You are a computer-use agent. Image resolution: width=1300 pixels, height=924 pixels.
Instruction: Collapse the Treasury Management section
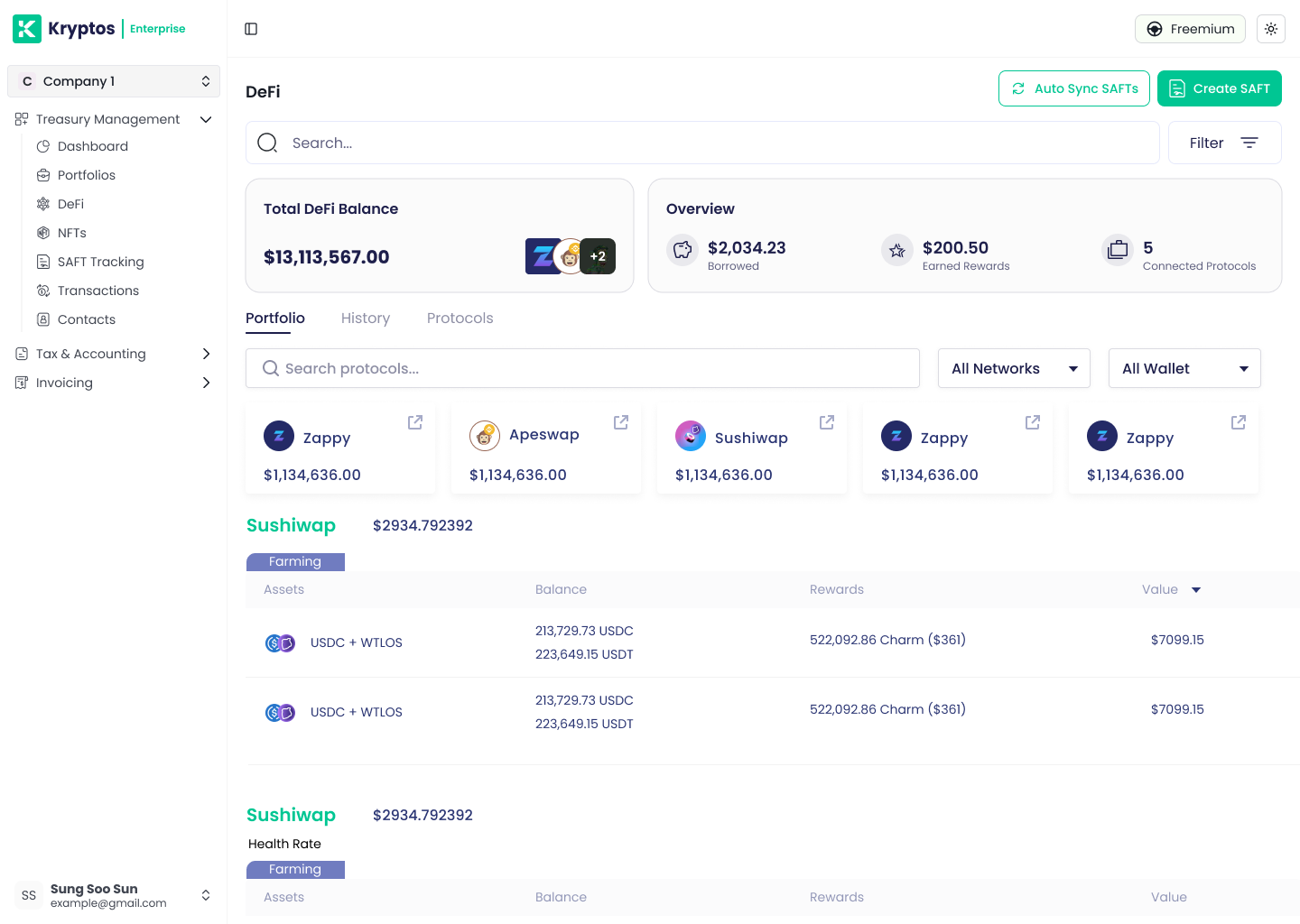pyautogui.click(x=206, y=119)
